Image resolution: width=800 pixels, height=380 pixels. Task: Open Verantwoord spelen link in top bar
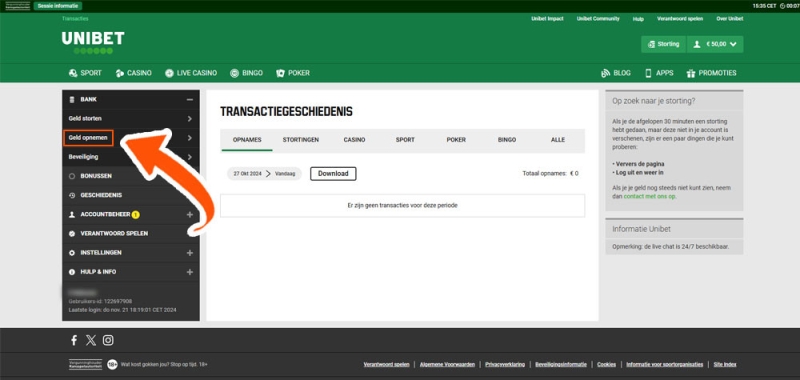pos(680,19)
